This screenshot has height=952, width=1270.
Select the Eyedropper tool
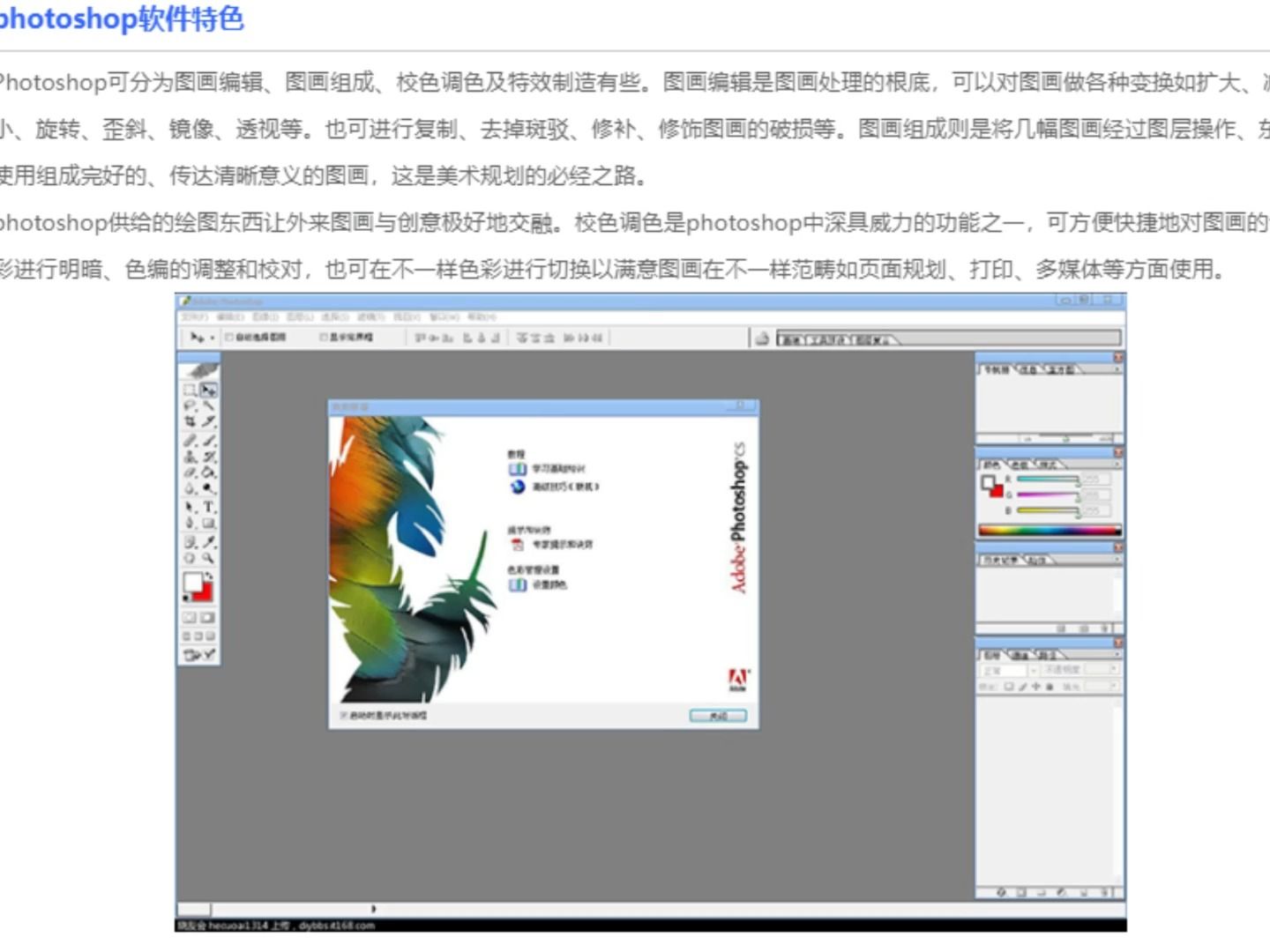point(208,540)
